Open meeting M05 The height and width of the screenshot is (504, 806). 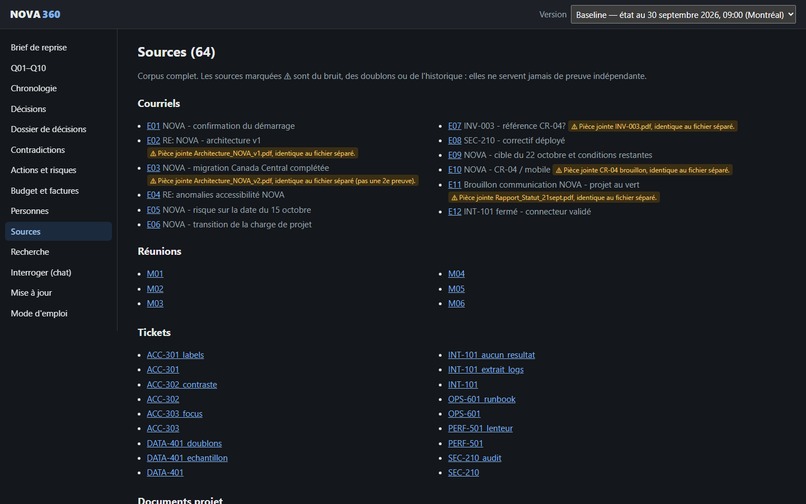pyautogui.click(x=456, y=289)
